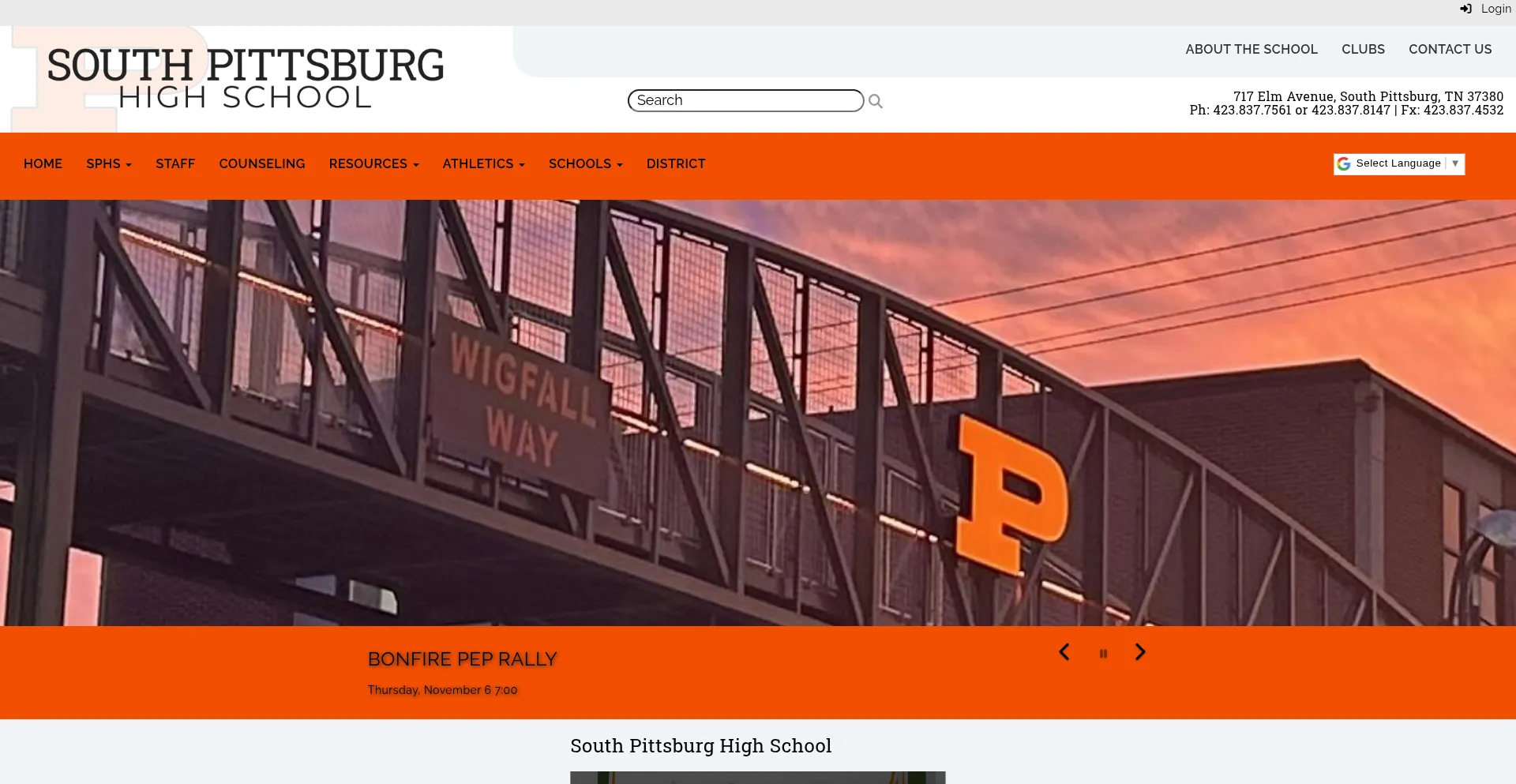The width and height of the screenshot is (1516, 784).
Task: Expand the Schools menu
Action: pyautogui.click(x=585, y=164)
